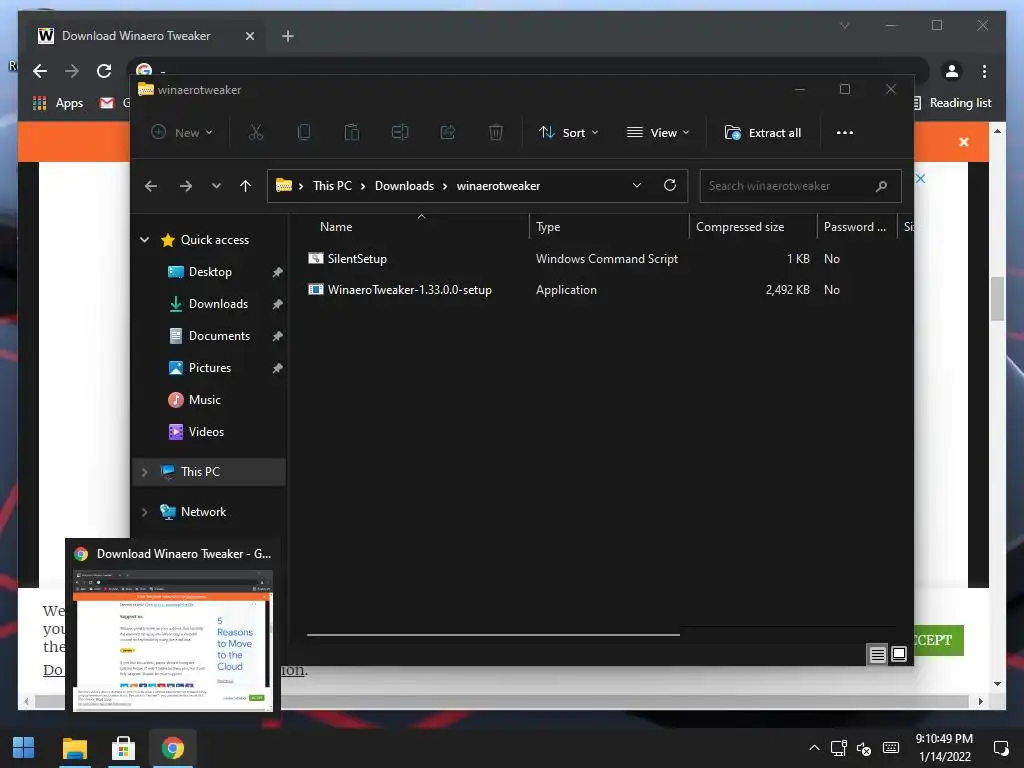Click Downloads in address breadcrumb
This screenshot has height=768, width=1024.
click(404, 185)
